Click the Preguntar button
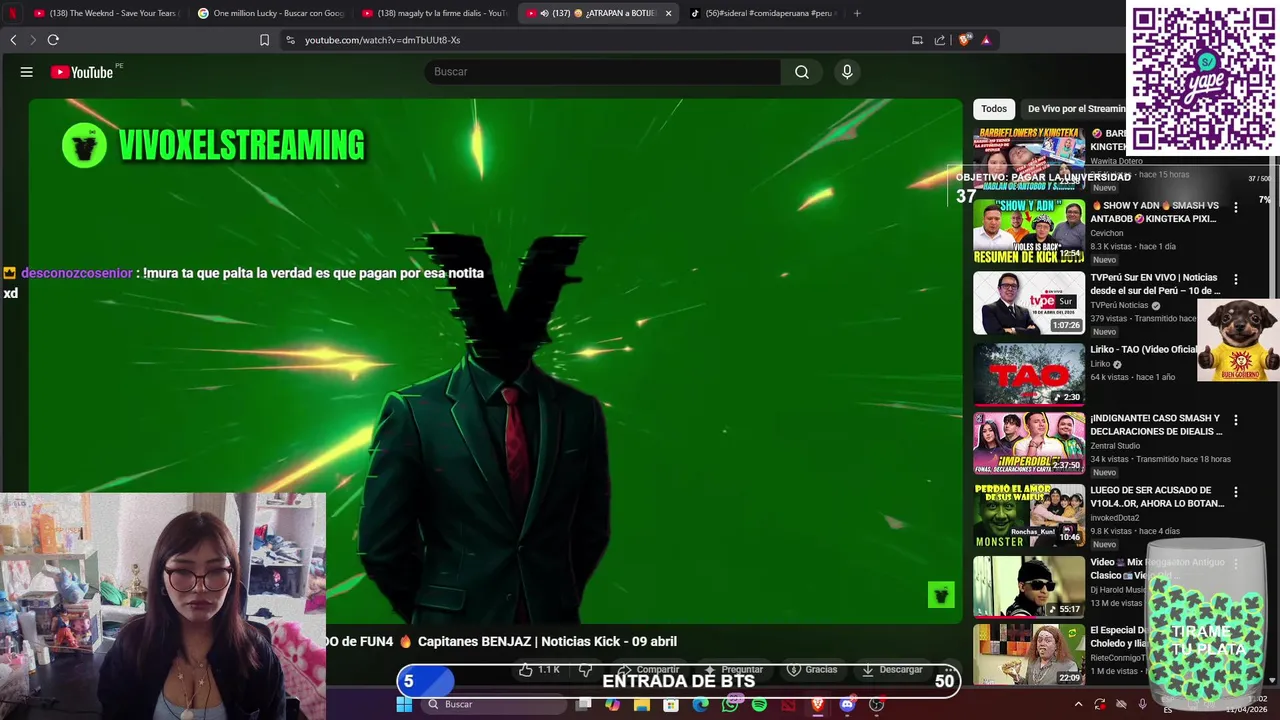The width and height of the screenshot is (1280, 720). click(735, 670)
